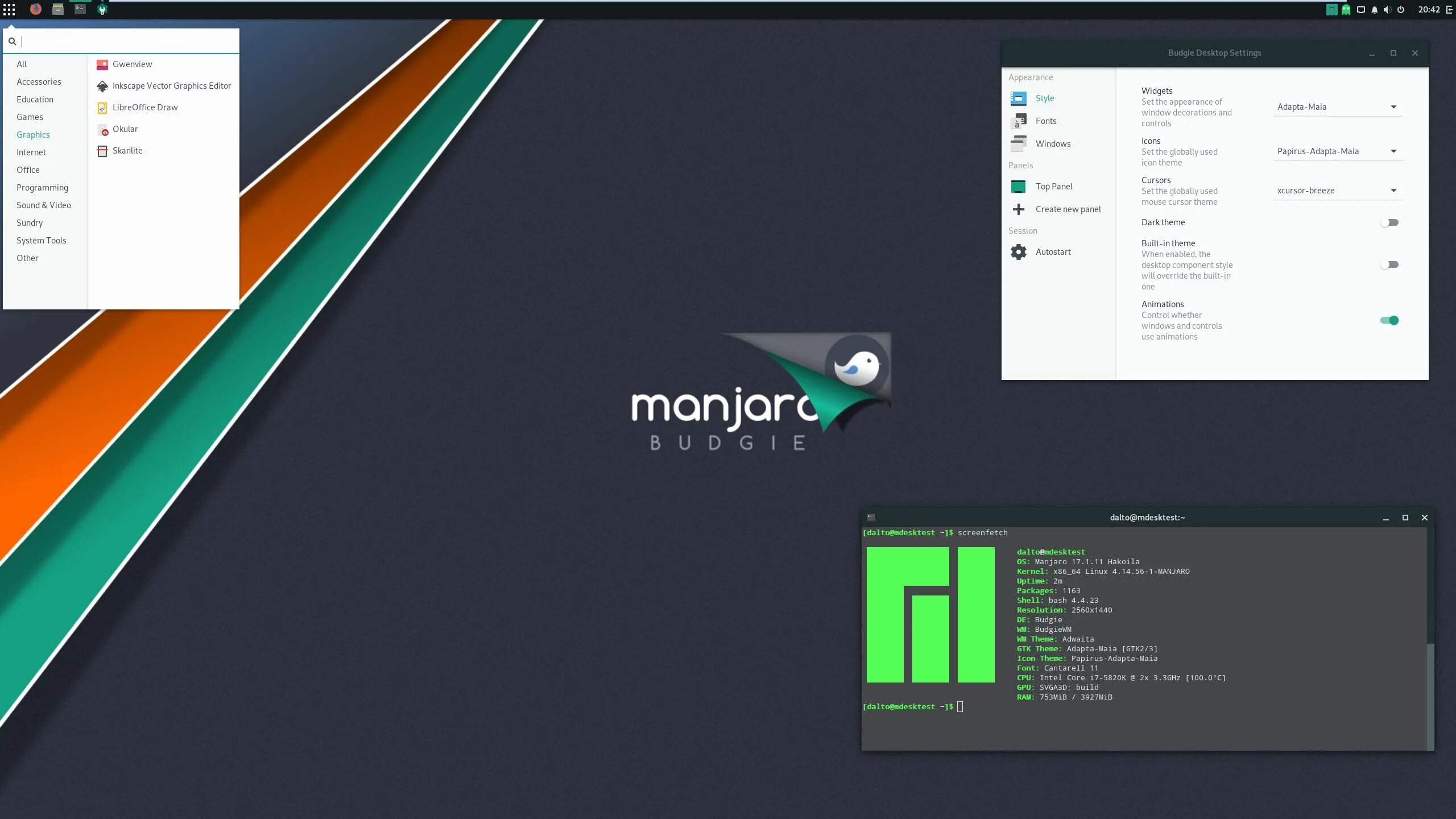Launch Skanlite from the Graphics list

click(x=164, y=151)
